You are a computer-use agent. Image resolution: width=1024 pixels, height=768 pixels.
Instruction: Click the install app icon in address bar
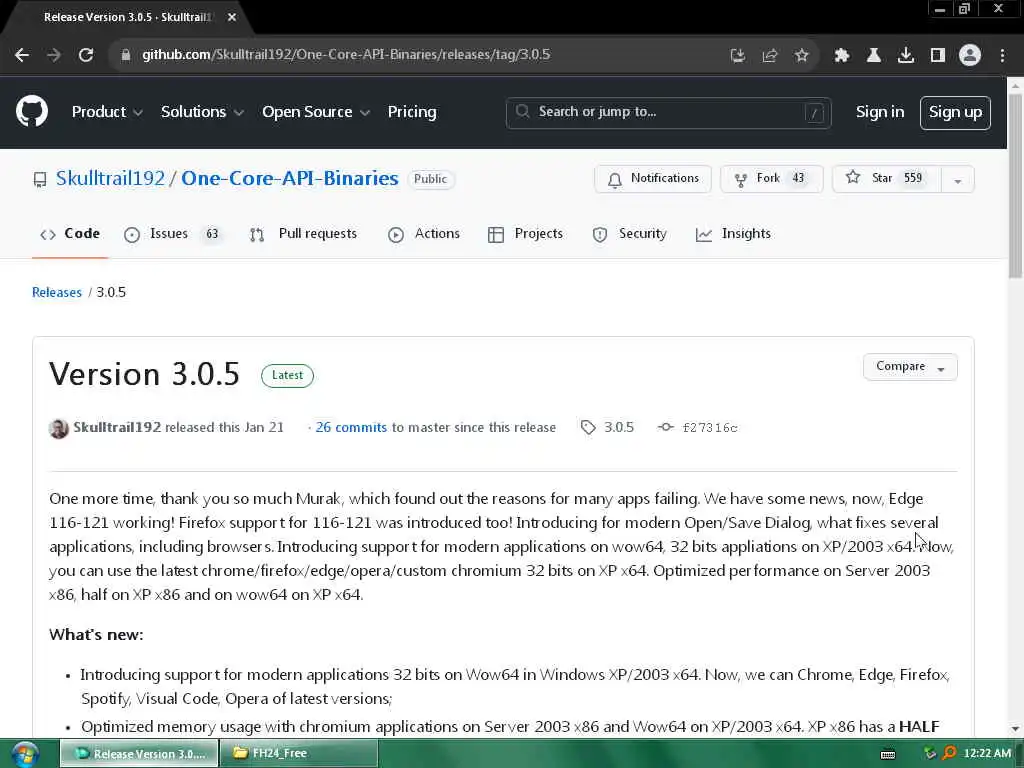737,56
